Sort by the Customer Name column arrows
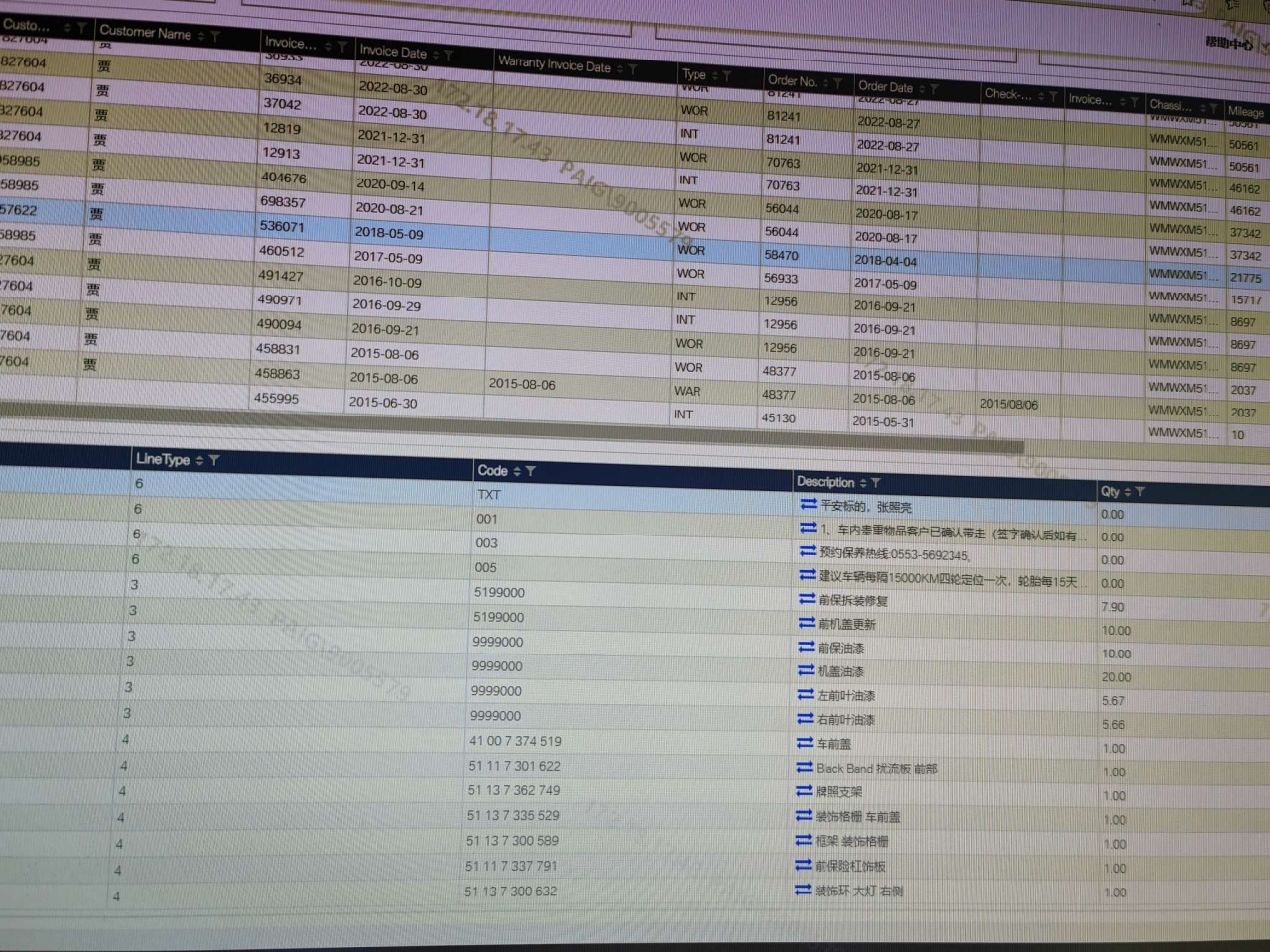The image size is (1270, 952). click(201, 35)
